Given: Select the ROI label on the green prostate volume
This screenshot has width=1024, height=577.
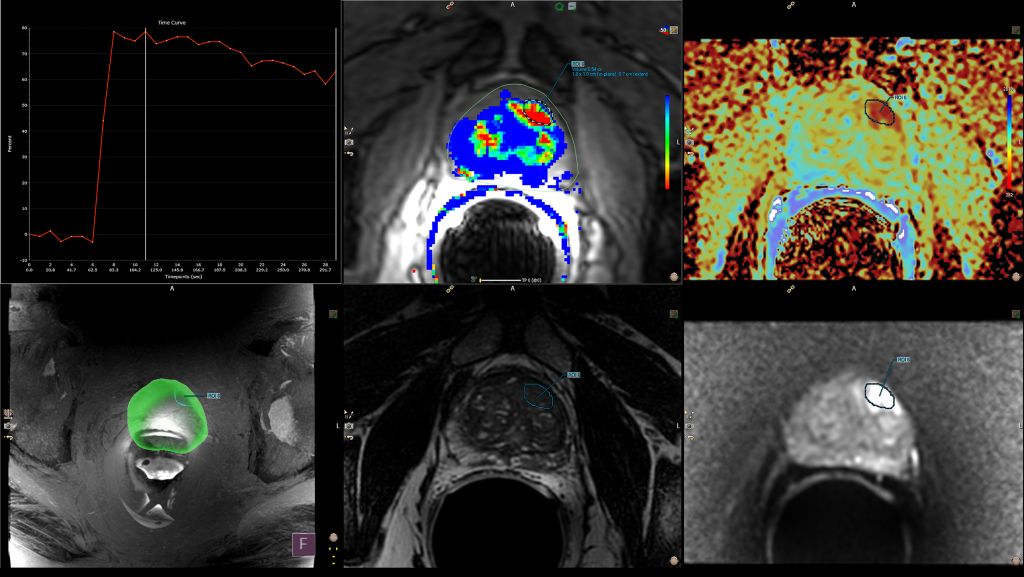Looking at the screenshot, I should pos(214,396).
